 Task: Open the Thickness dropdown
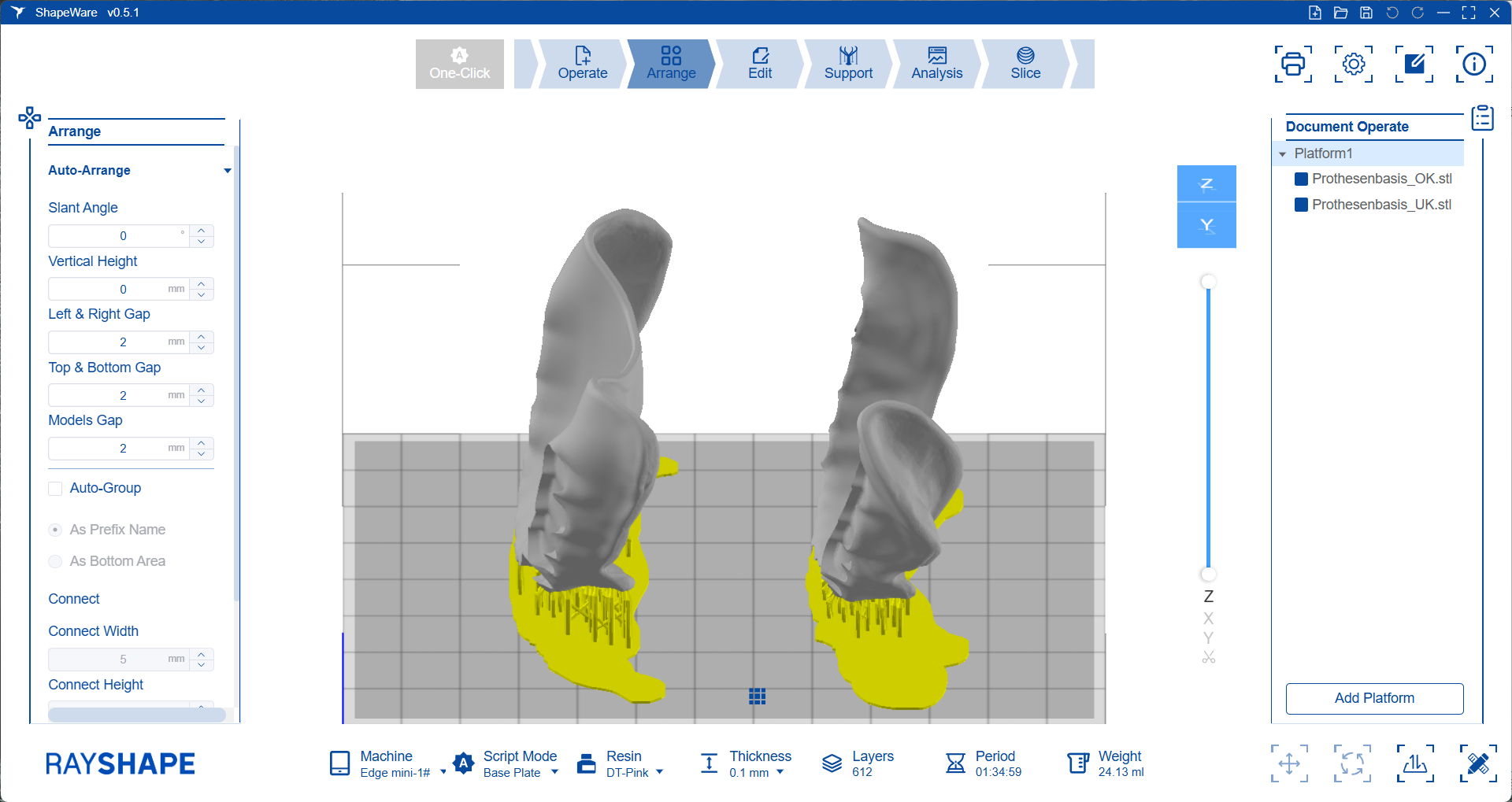[x=780, y=773]
